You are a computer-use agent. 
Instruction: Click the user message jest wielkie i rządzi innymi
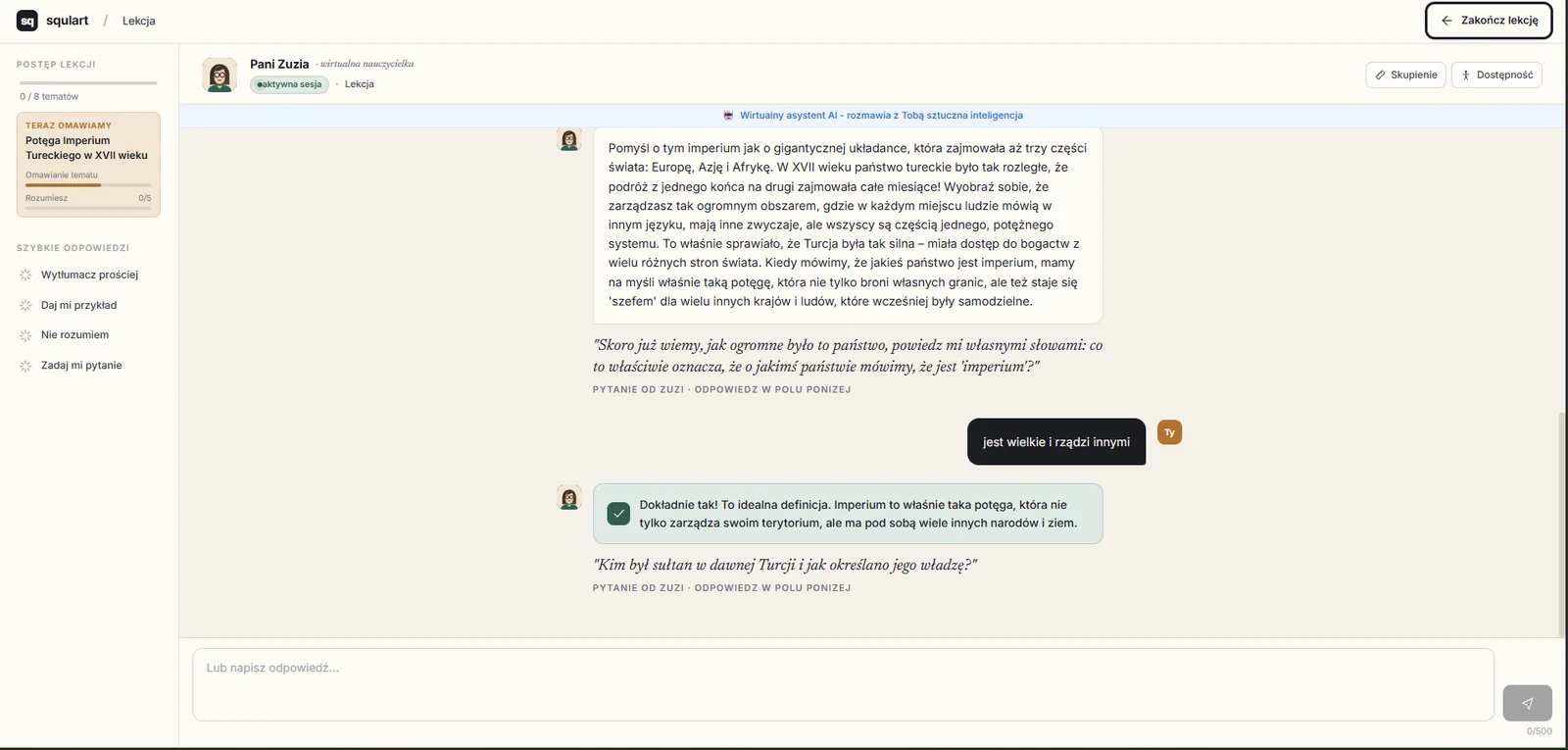1056,442
